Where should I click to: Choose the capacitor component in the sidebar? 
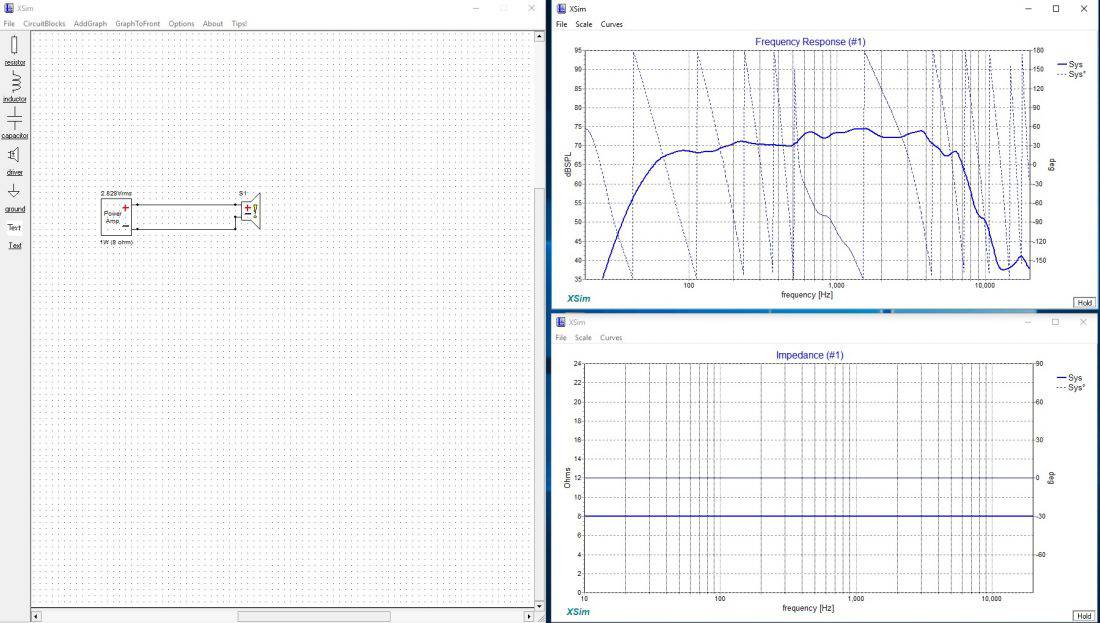(14, 119)
